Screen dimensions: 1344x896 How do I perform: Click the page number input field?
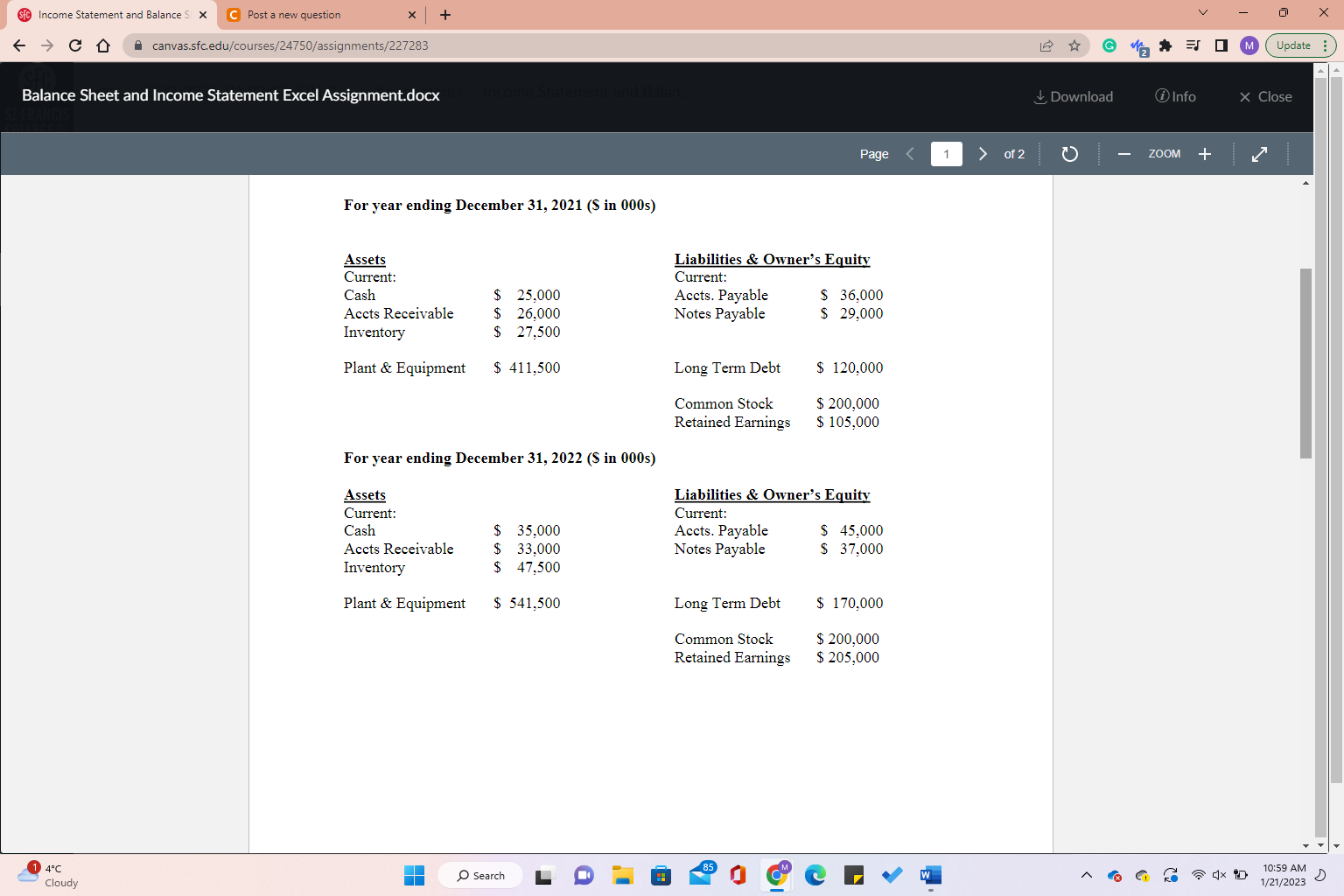(x=946, y=153)
